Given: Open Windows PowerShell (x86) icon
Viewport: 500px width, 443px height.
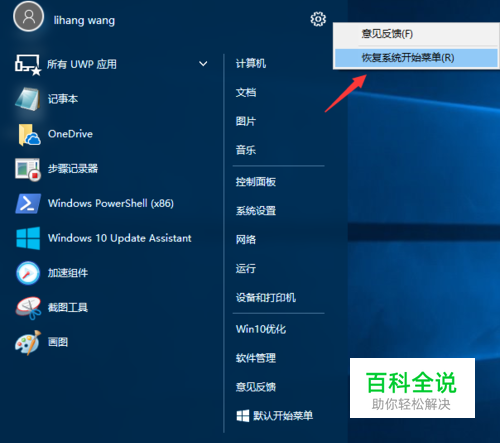Looking at the screenshot, I should [x=28, y=203].
